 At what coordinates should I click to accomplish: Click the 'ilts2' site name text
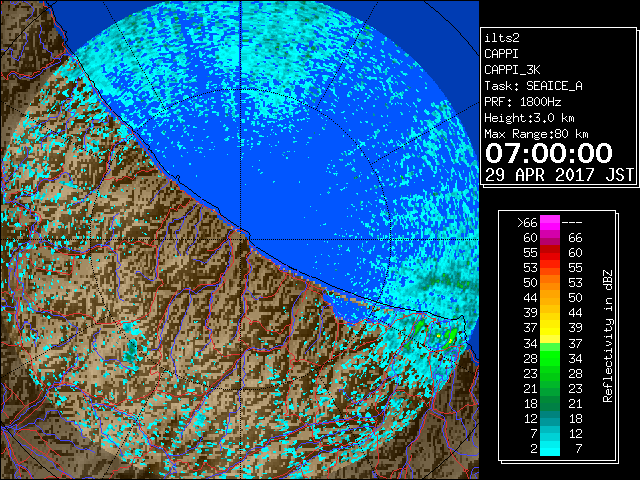502,38
